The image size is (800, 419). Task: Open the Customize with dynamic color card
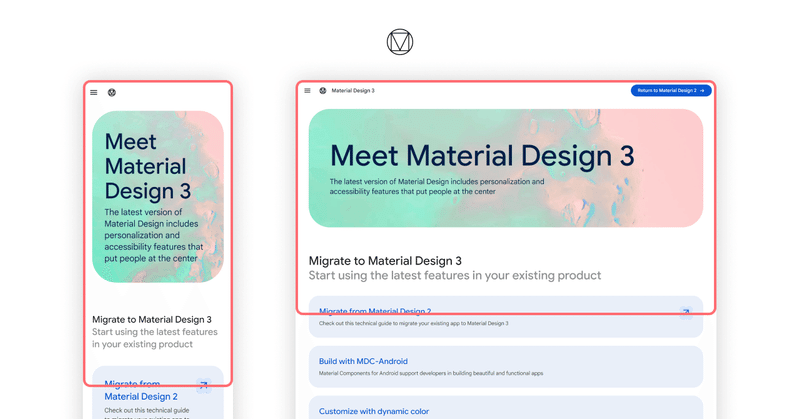point(506,407)
